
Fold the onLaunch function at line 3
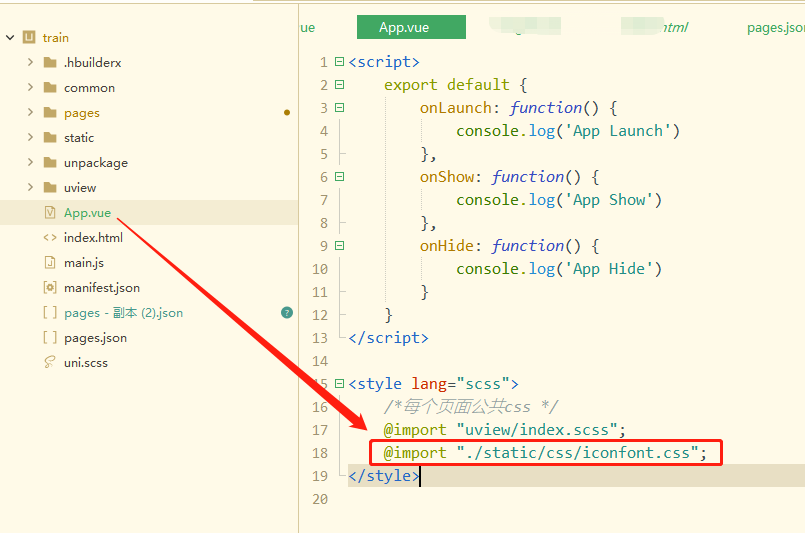[339, 107]
